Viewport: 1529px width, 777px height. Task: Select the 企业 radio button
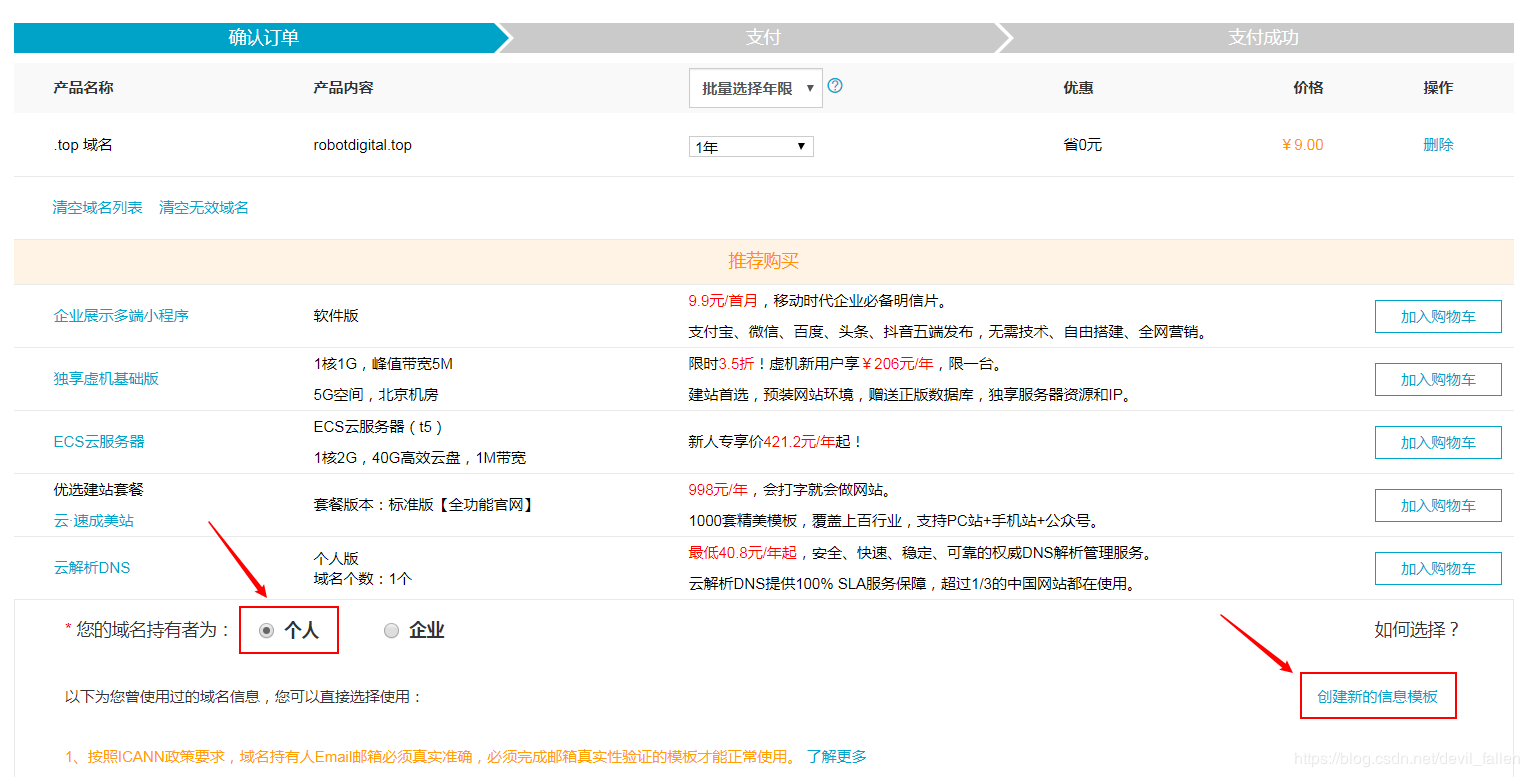click(x=391, y=630)
